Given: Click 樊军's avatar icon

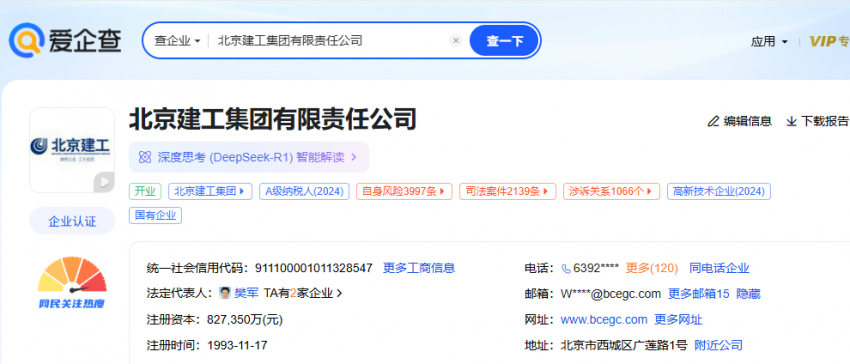Looking at the screenshot, I should pos(225,293).
